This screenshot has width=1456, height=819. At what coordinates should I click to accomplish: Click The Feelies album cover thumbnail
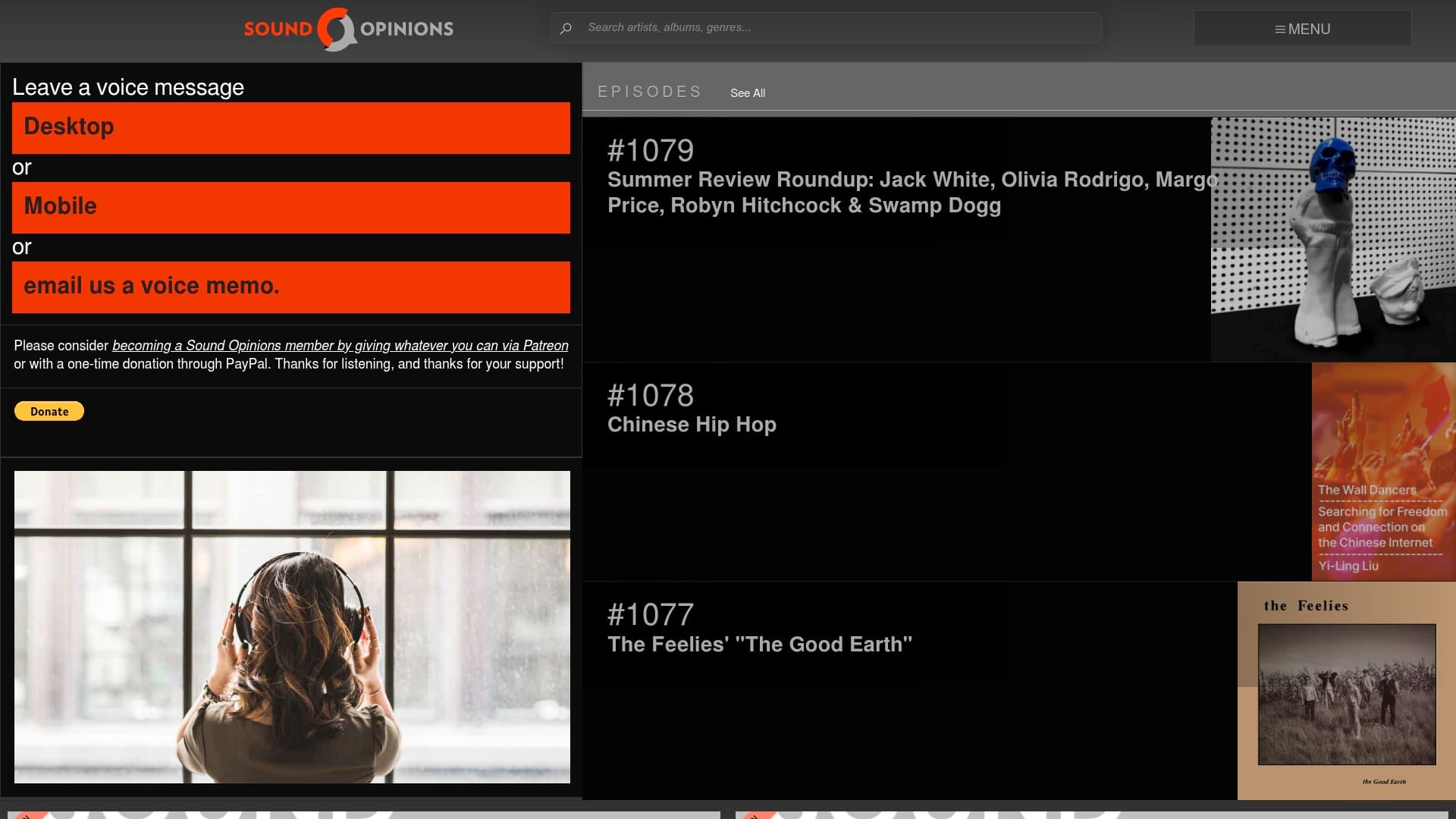pos(1347,691)
